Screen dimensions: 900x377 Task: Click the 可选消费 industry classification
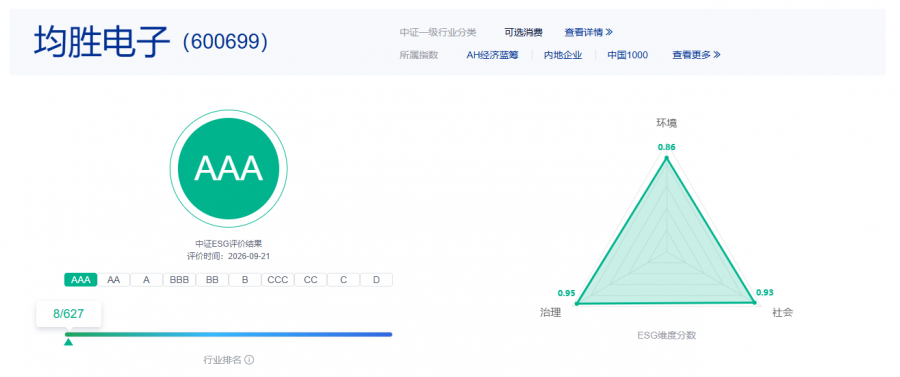coord(523,32)
